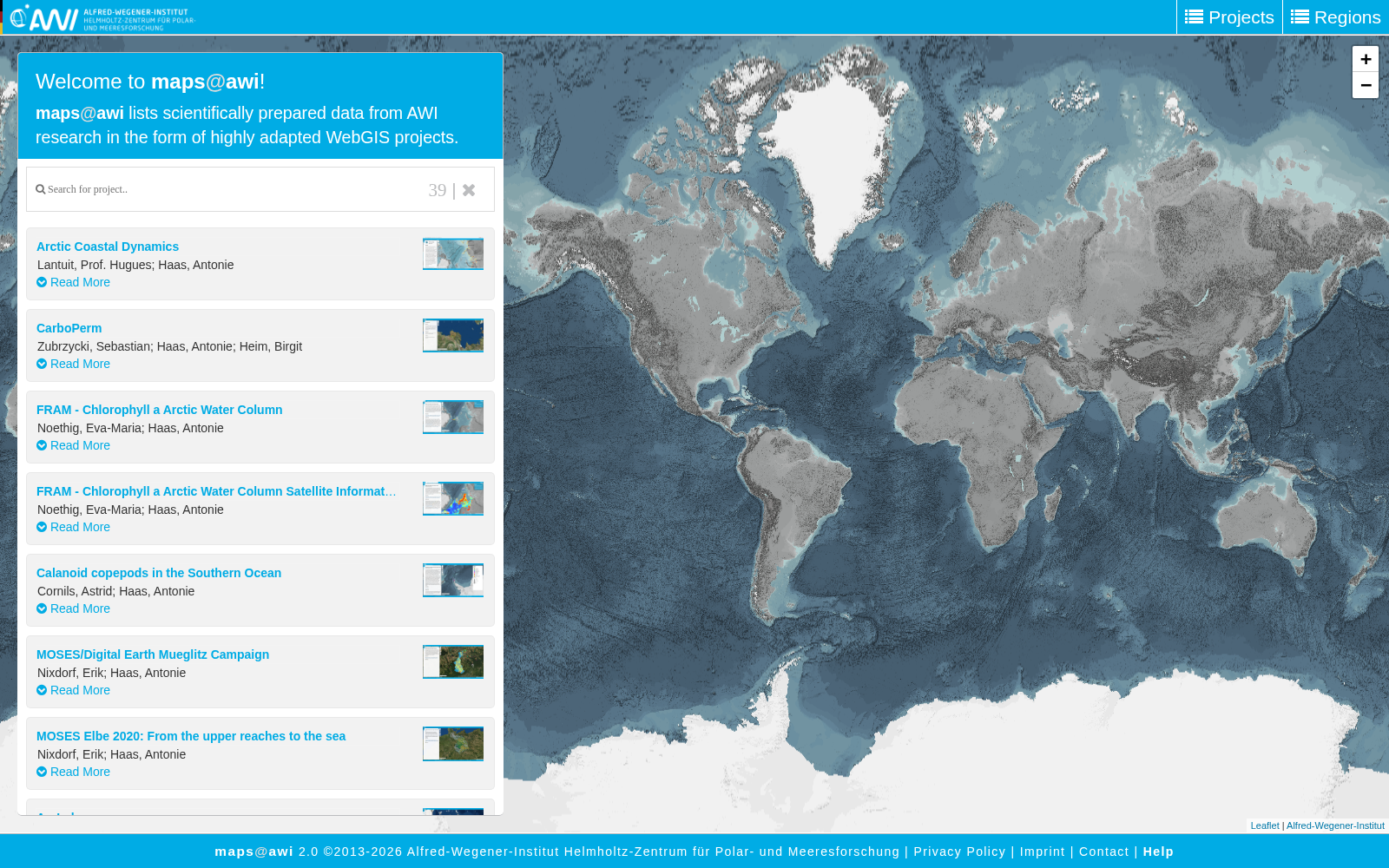Open the MOSES Elbe 2020 project
The image size is (1389, 868).
[x=191, y=736]
